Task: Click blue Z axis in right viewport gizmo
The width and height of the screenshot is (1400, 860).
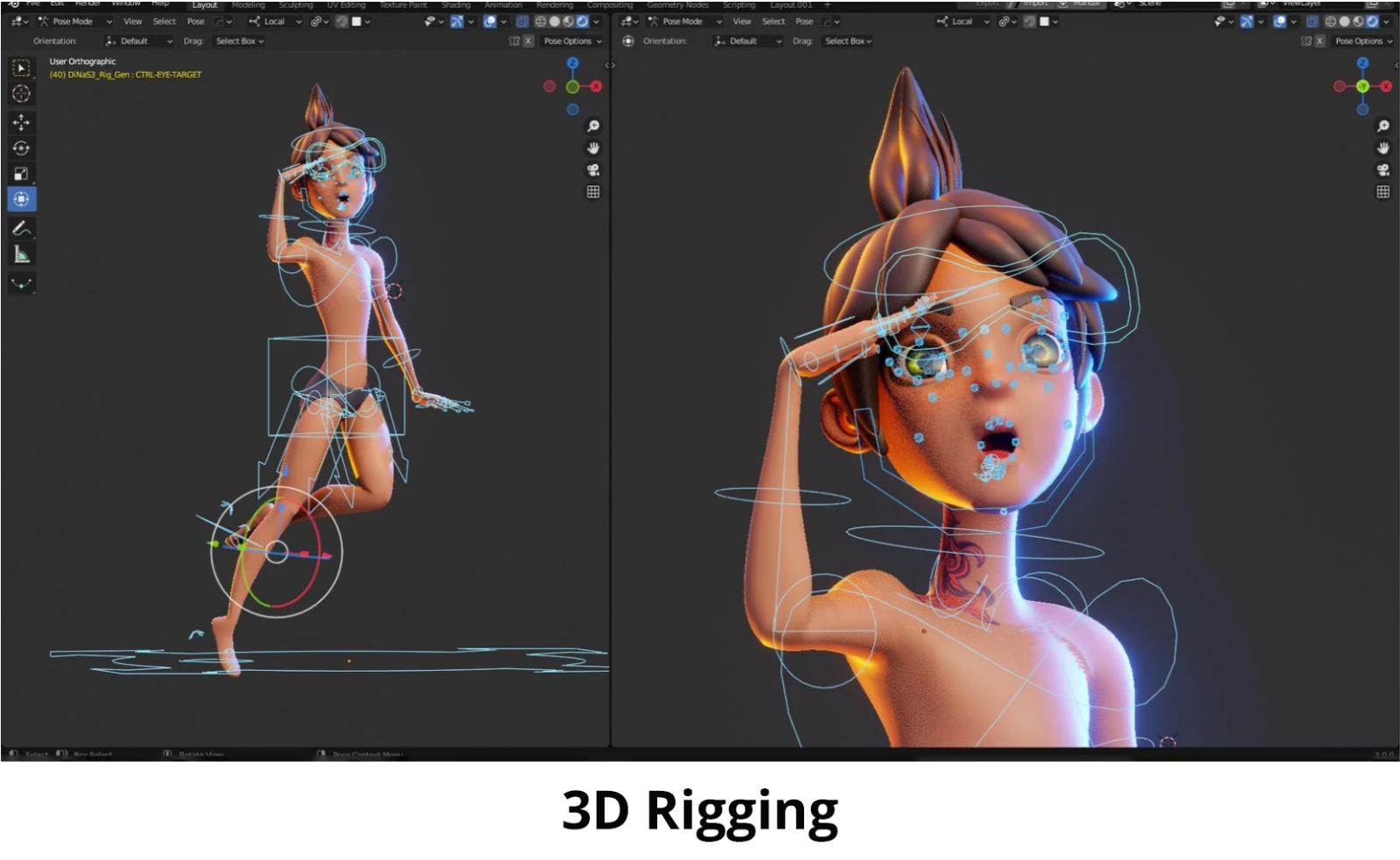Action: (1362, 63)
